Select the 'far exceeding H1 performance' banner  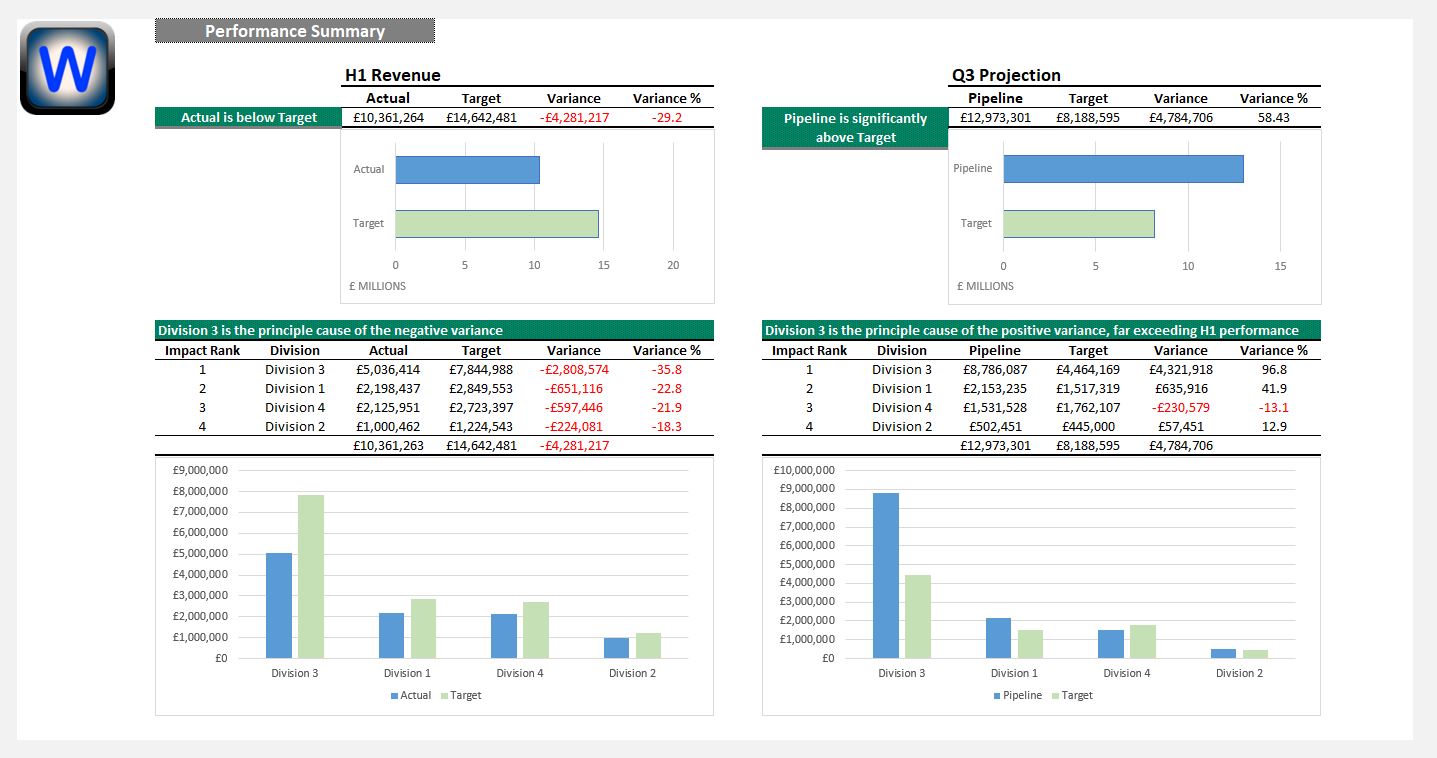[x=1040, y=330]
